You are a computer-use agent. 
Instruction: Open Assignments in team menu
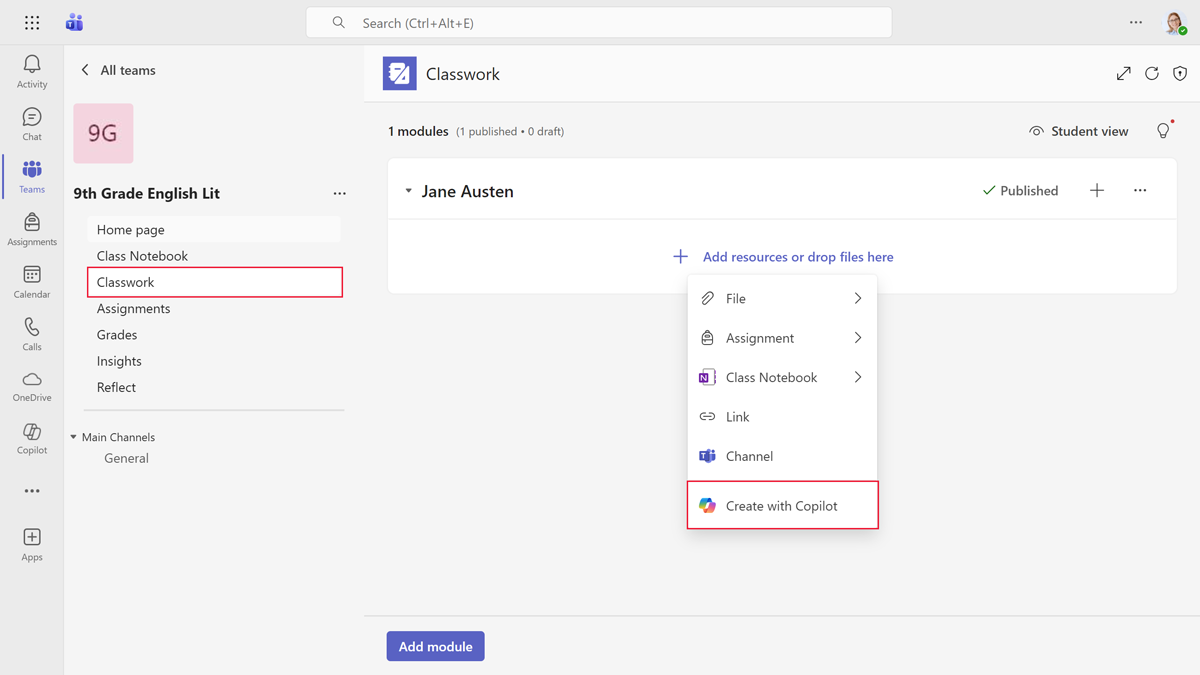pos(213,308)
